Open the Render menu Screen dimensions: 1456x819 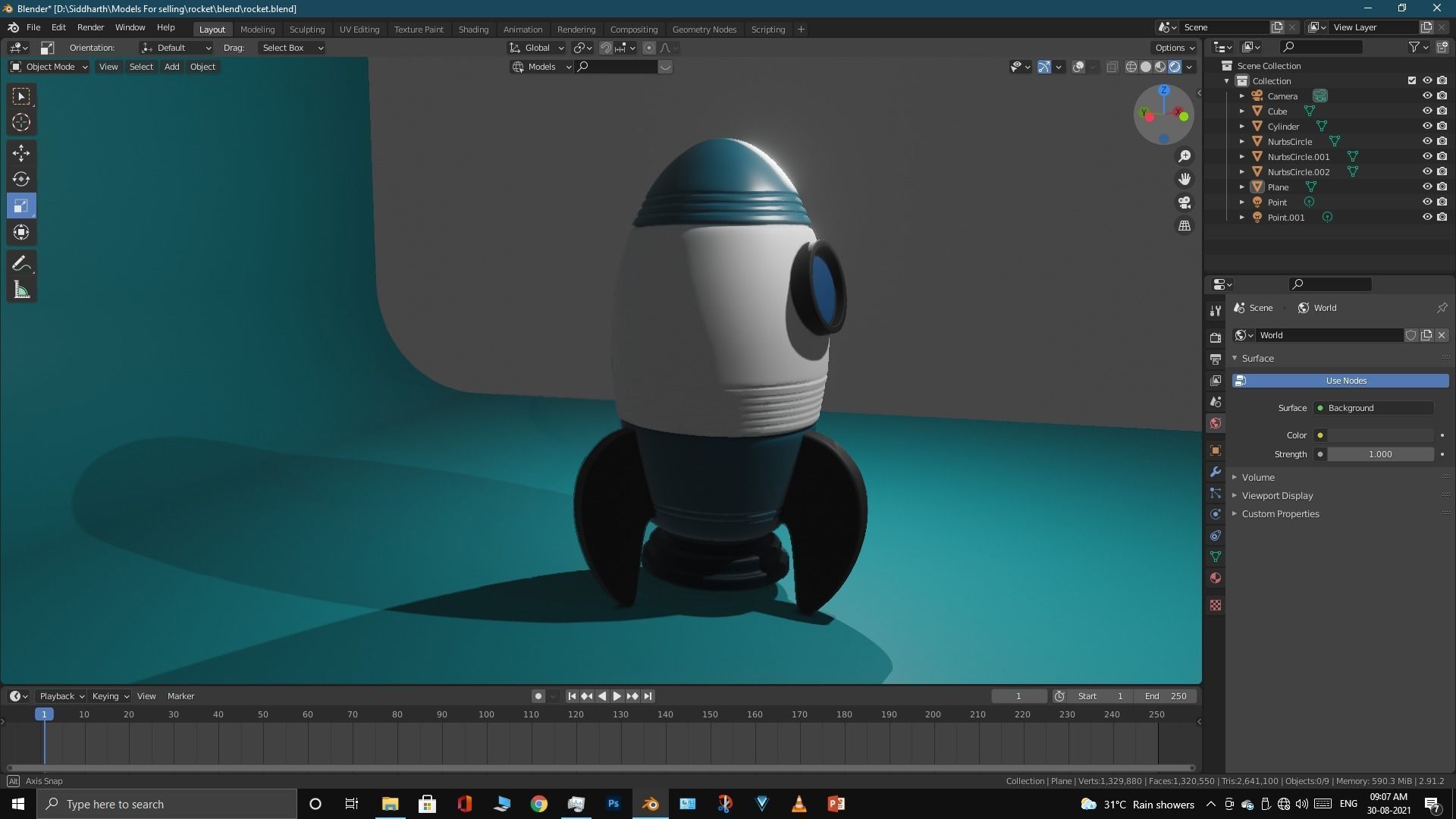[90, 27]
